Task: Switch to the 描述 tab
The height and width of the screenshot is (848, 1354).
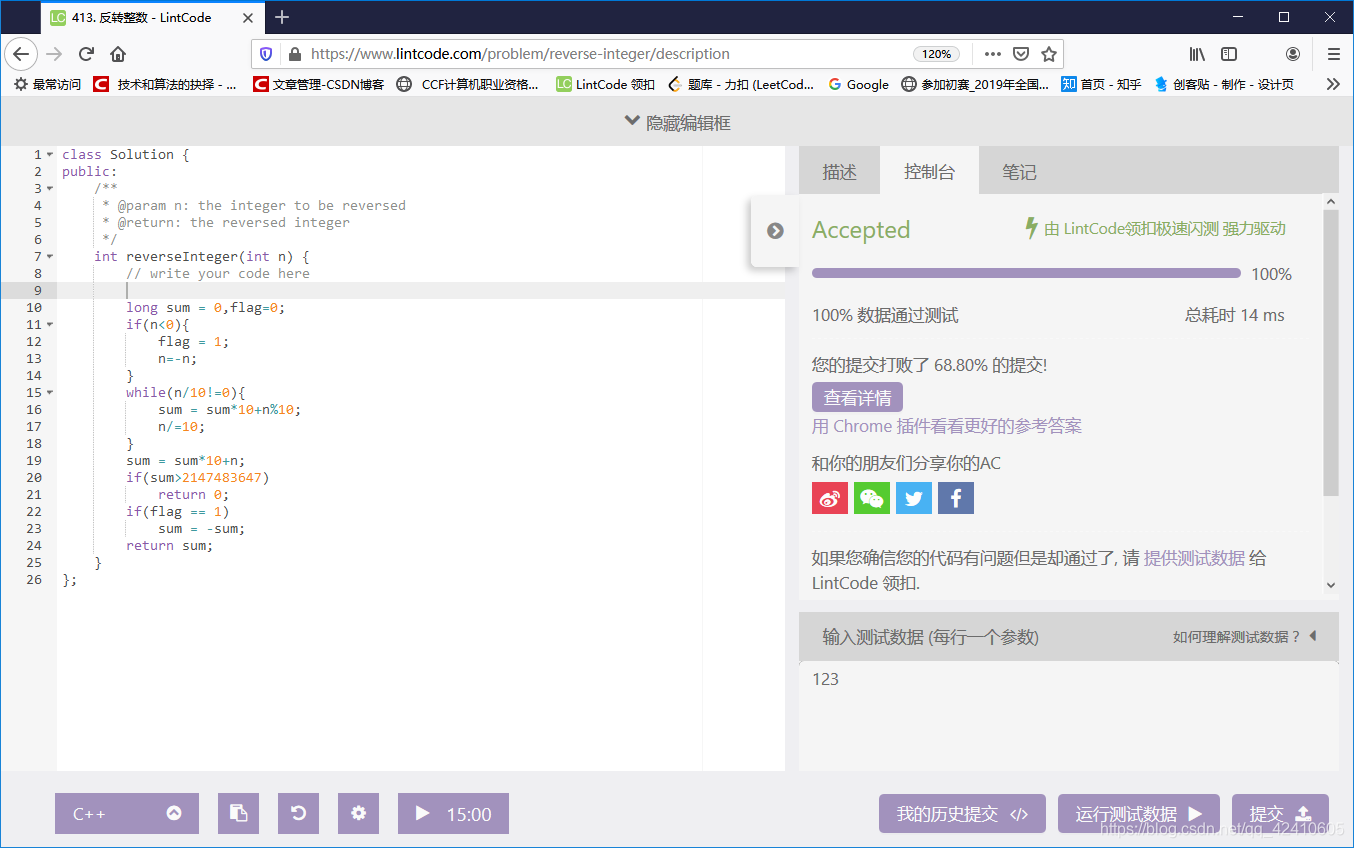Action: (839, 171)
